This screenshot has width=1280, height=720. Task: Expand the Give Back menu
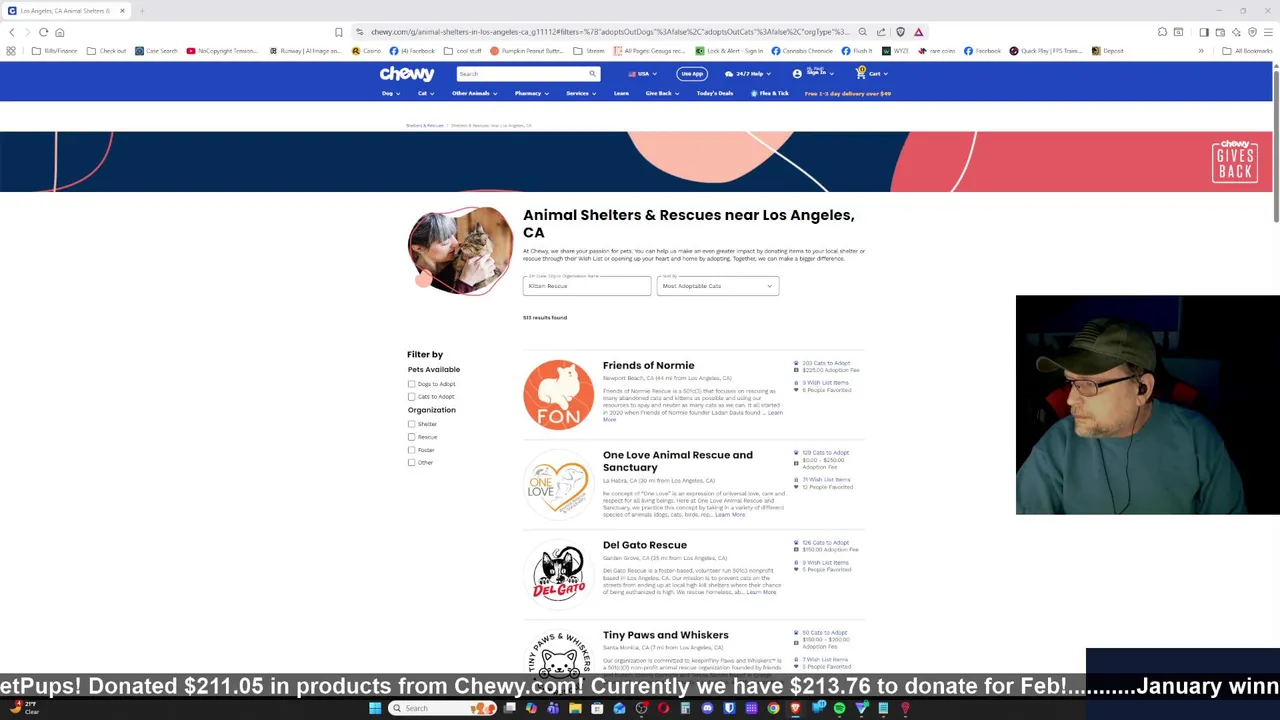662,93
